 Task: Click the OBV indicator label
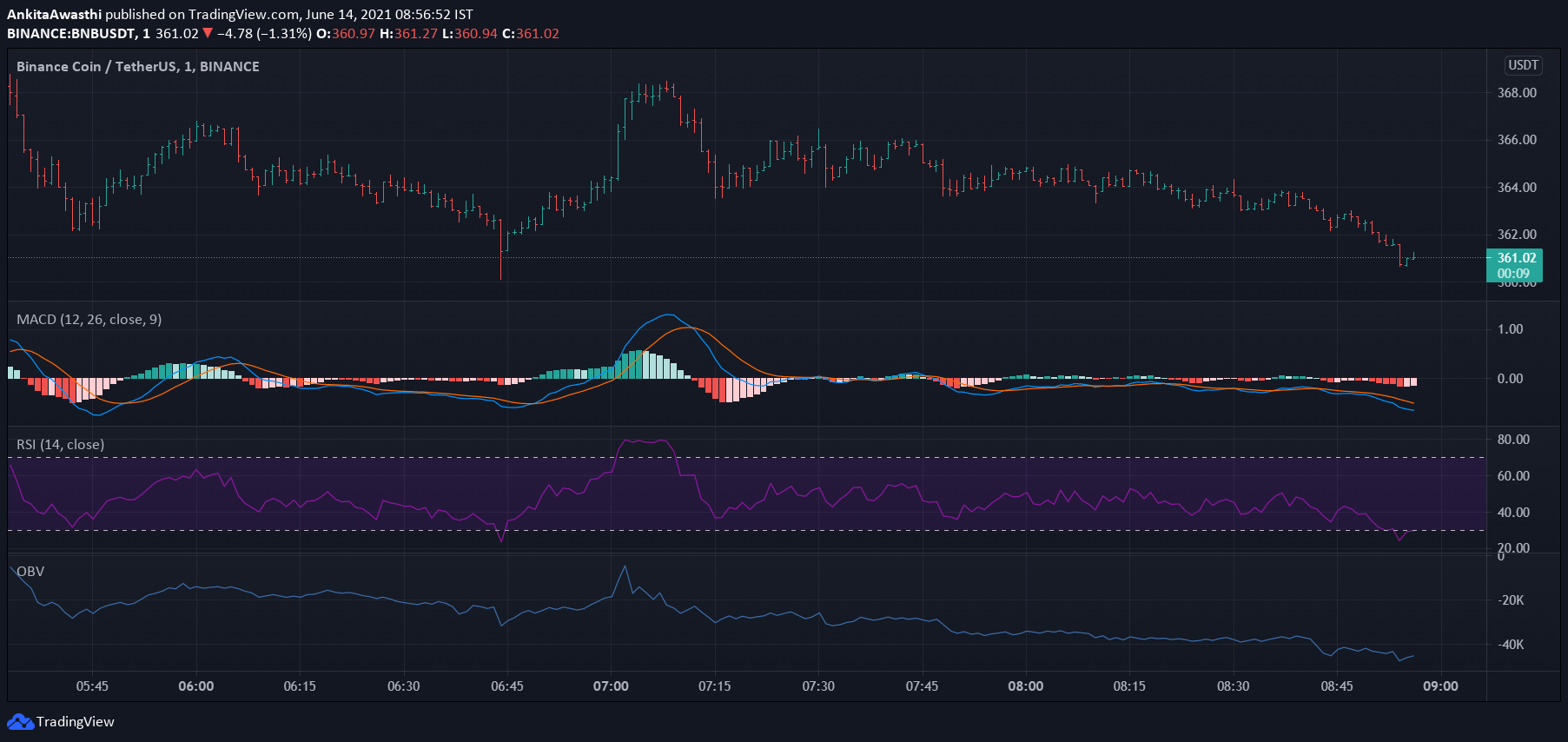[30, 572]
